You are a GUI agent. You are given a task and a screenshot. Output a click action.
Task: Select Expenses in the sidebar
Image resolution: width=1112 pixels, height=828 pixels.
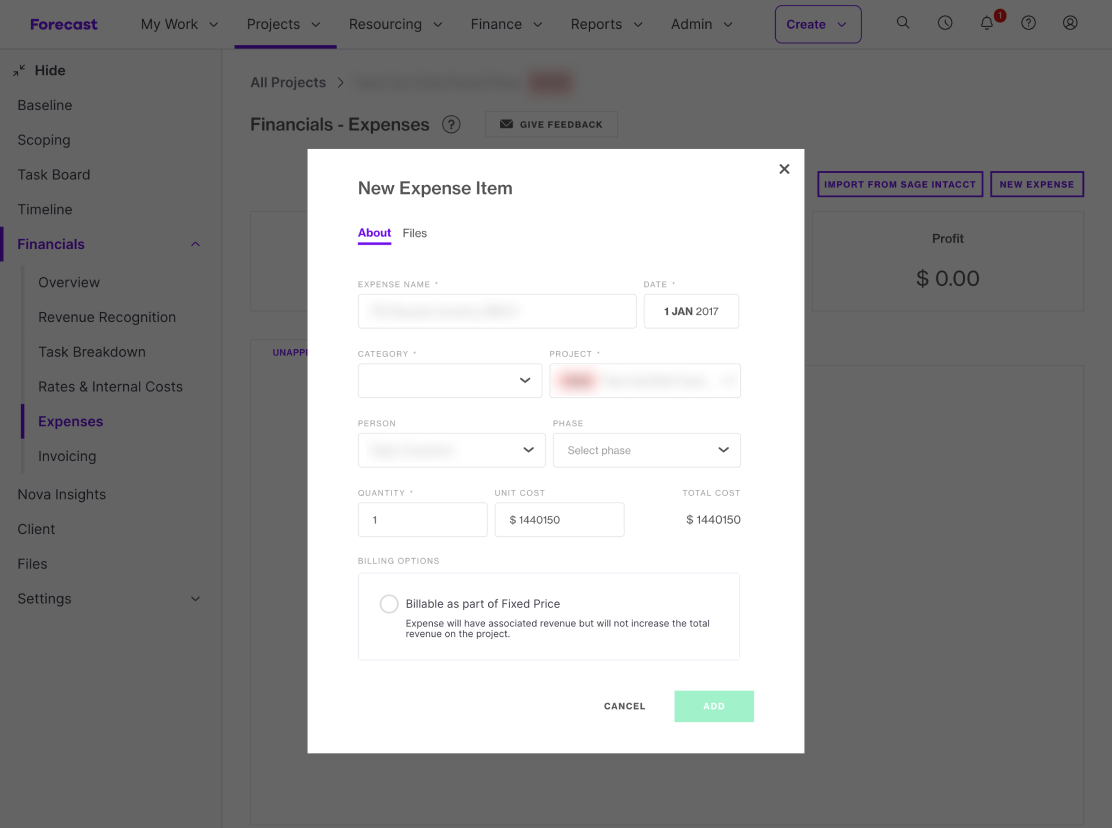pos(71,421)
